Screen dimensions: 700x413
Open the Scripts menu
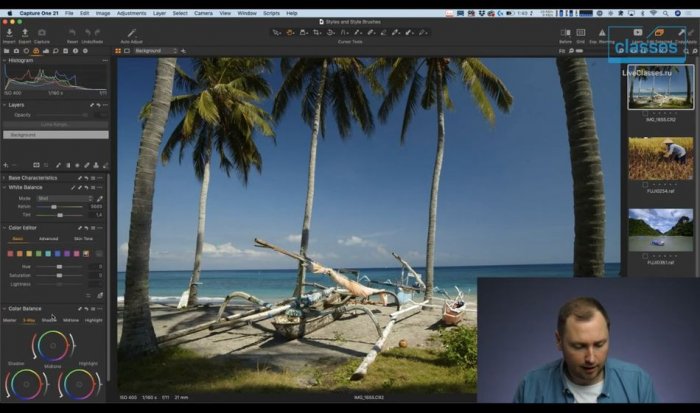pyautogui.click(x=271, y=13)
